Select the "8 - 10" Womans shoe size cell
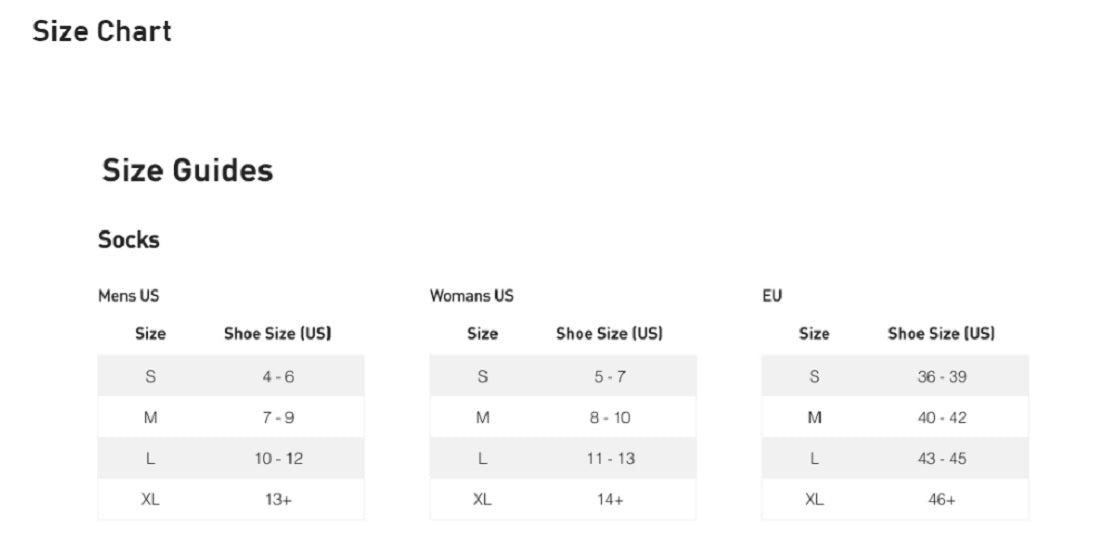 click(610, 418)
